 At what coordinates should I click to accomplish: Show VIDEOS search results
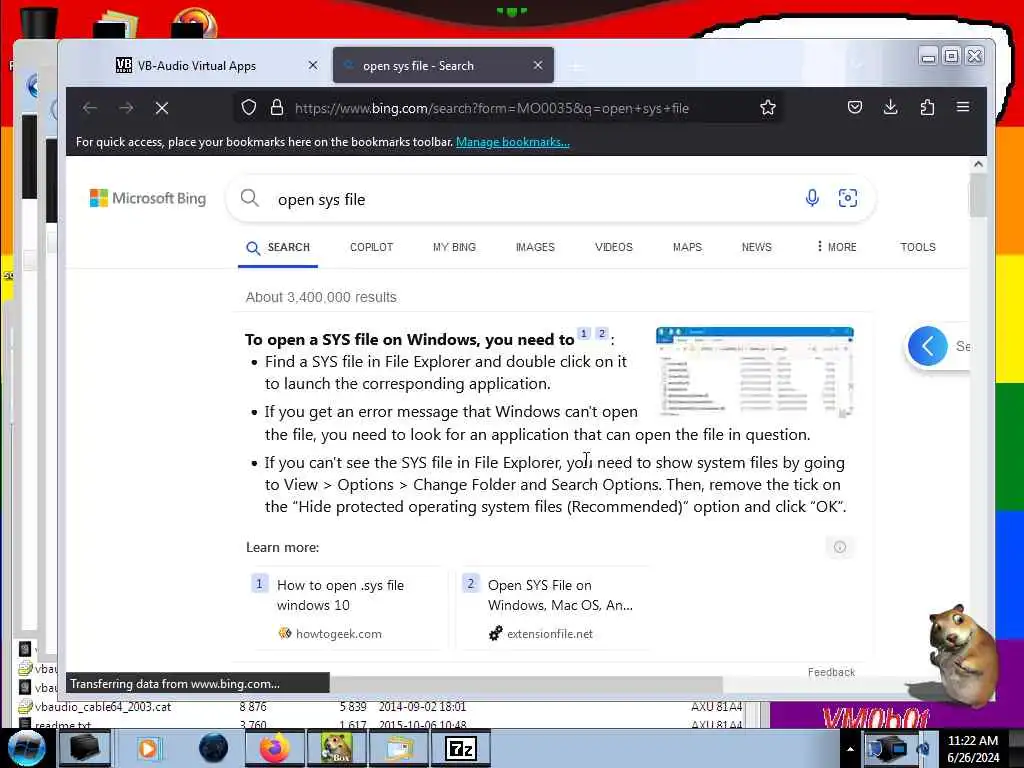coord(614,248)
